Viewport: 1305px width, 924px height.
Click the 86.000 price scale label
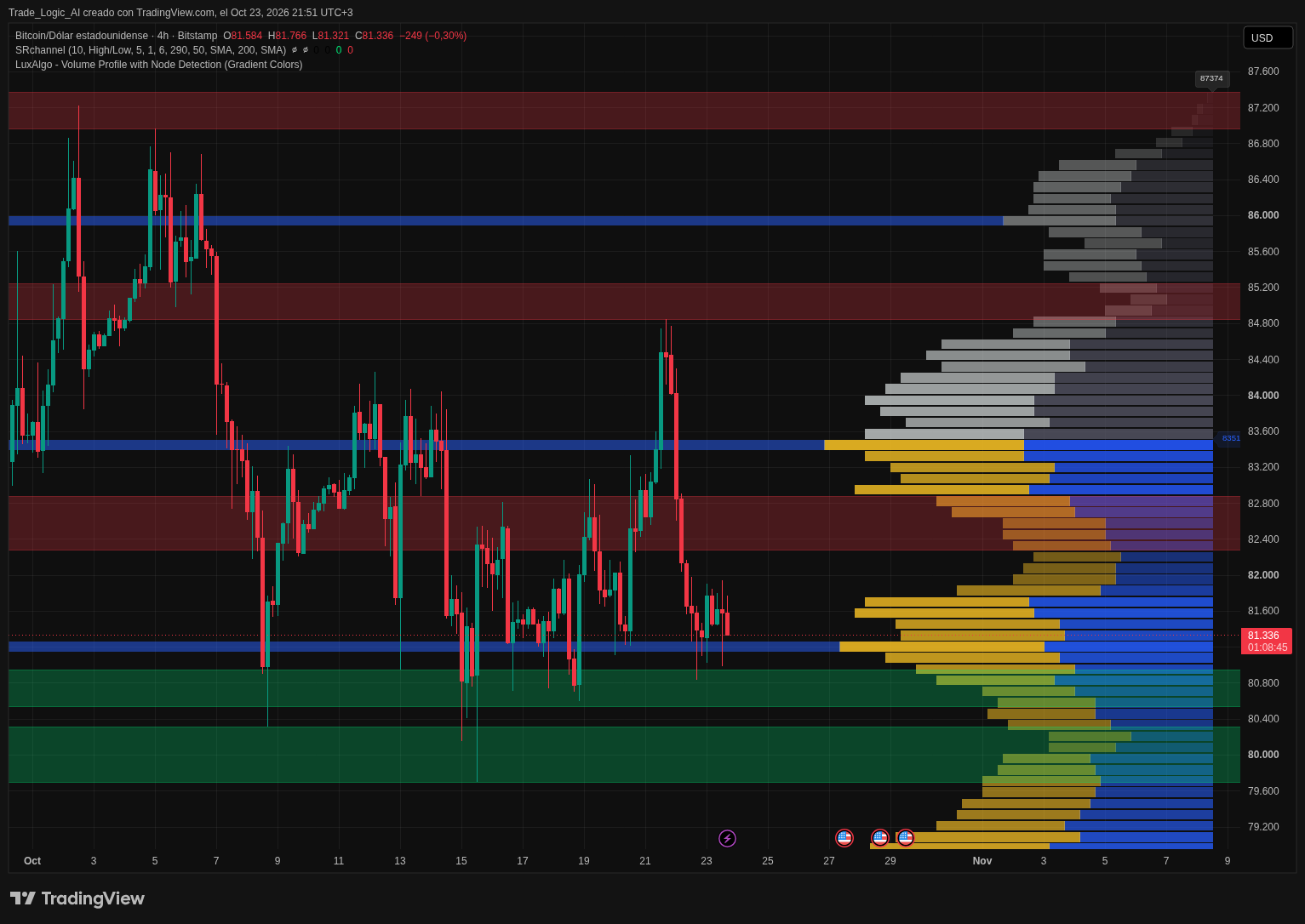point(1263,215)
